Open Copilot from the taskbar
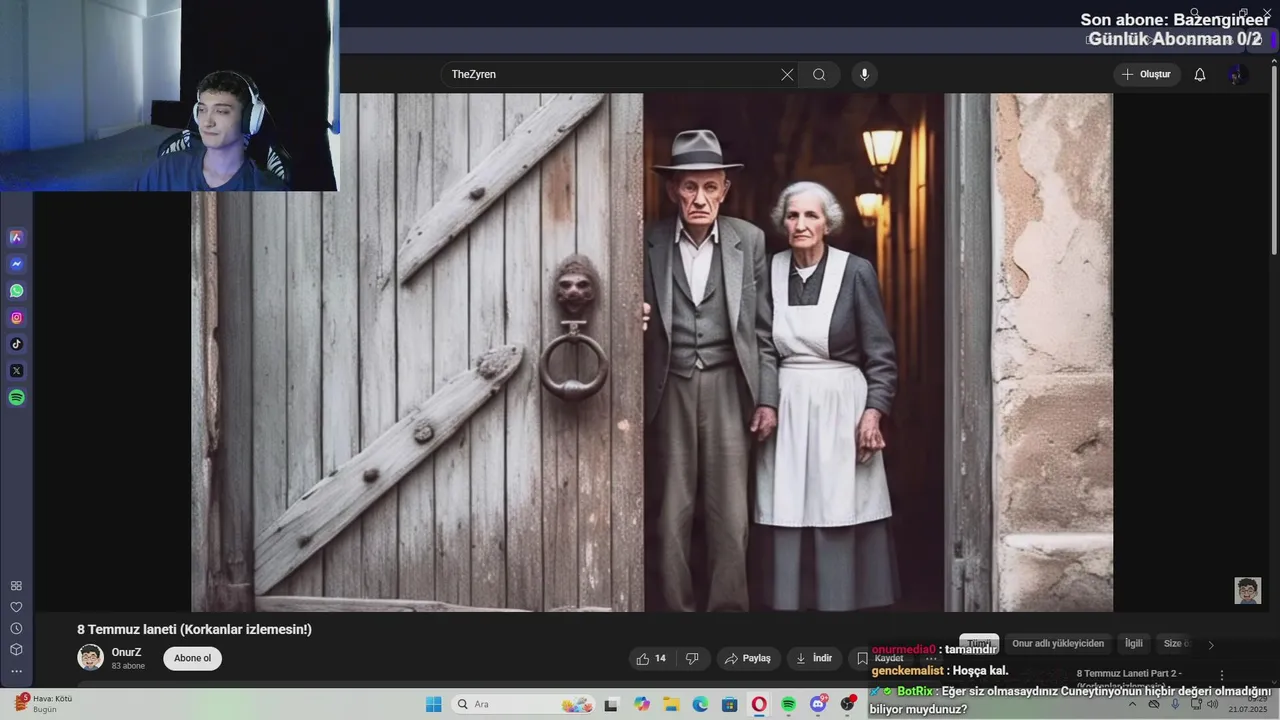Screen dimensions: 1280x720 642,704
